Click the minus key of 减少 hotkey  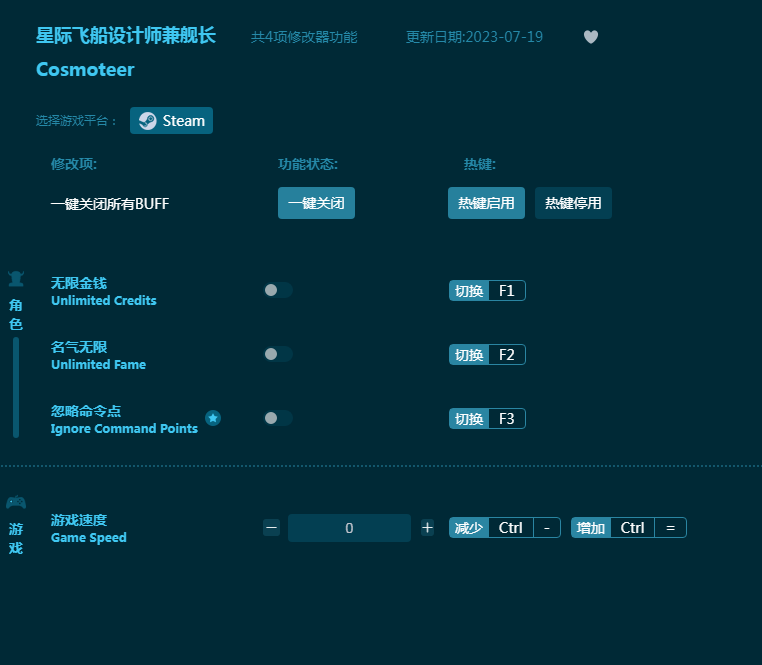coord(547,527)
